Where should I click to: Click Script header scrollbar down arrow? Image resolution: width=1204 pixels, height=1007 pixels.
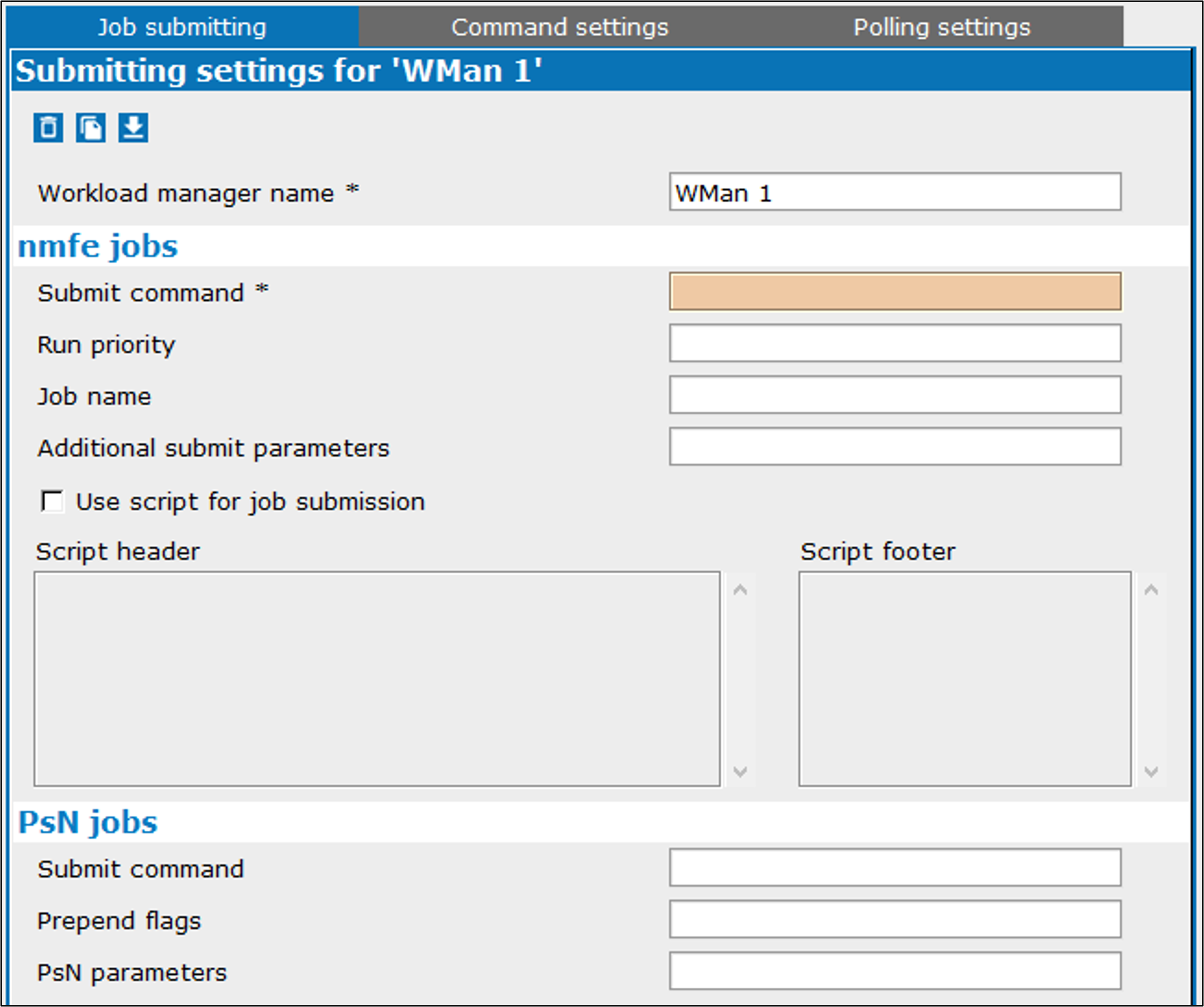click(x=740, y=772)
